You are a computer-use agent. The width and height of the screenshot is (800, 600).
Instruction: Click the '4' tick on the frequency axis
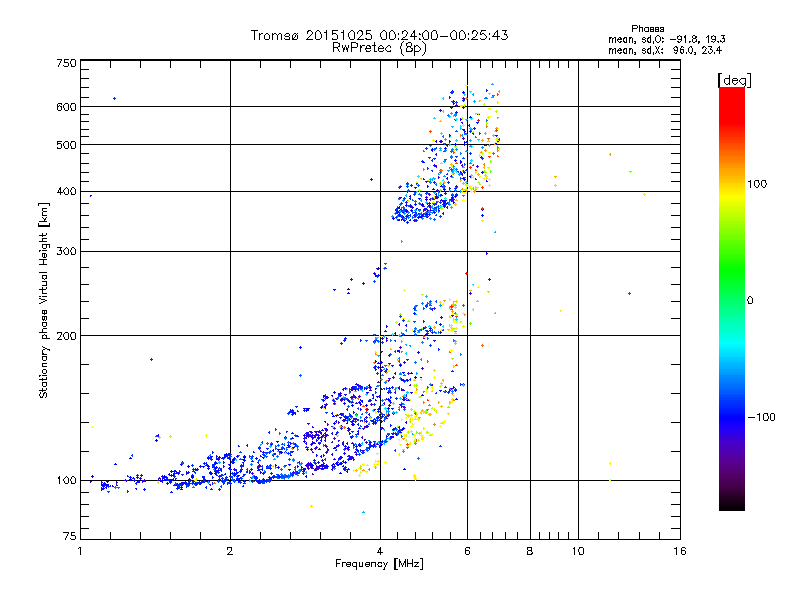[380, 551]
